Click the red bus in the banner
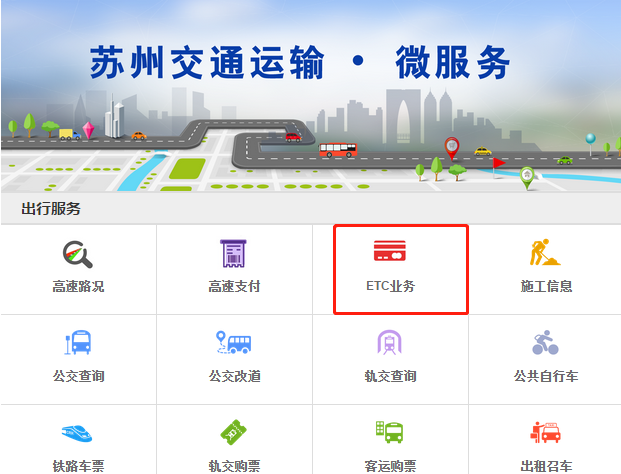Viewport: 621px width, 474px height. 338,150
